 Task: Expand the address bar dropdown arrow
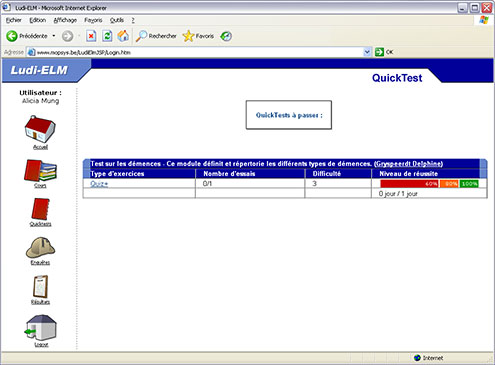(x=367, y=52)
